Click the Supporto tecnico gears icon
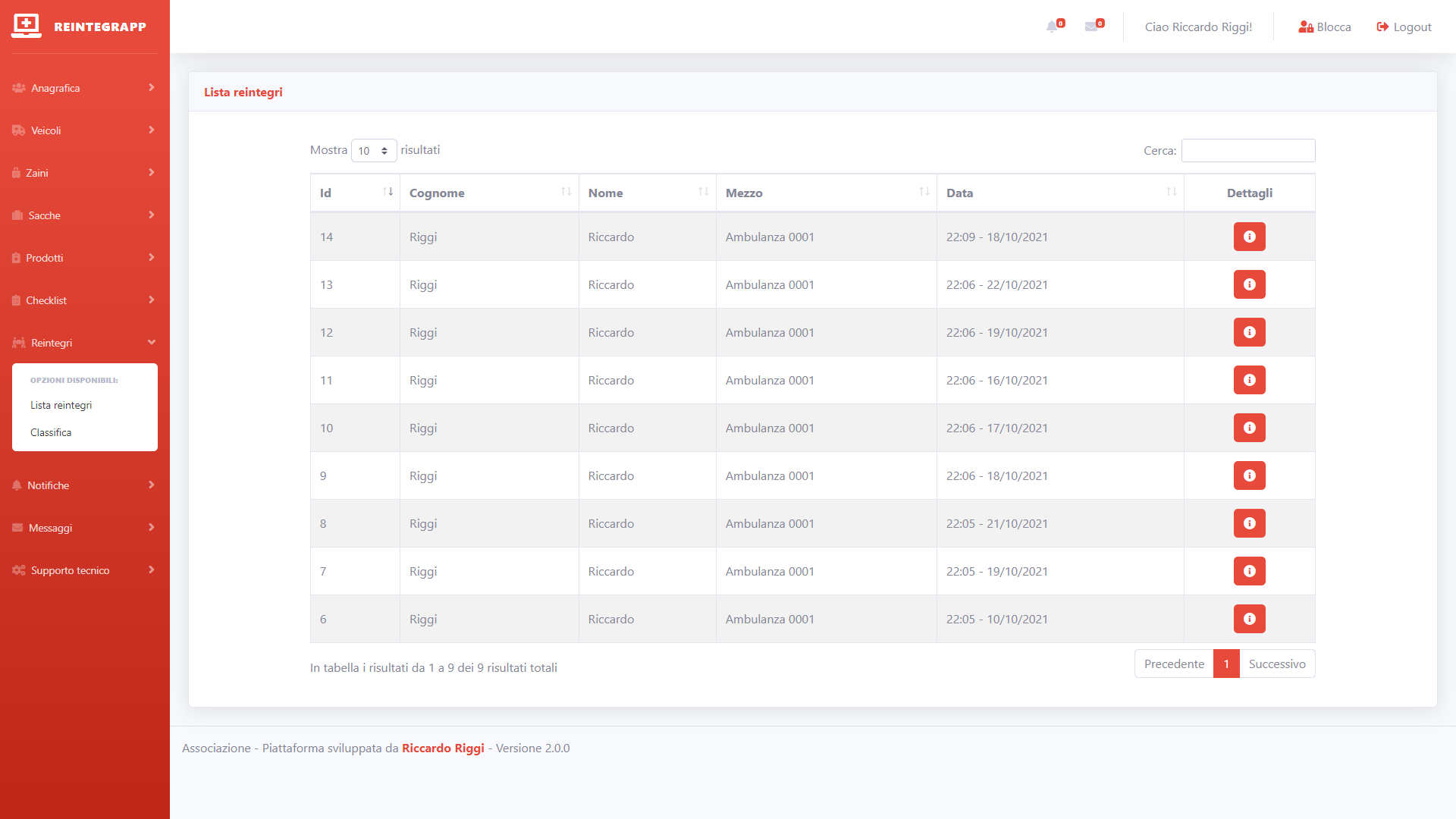This screenshot has height=819, width=1456. point(19,570)
